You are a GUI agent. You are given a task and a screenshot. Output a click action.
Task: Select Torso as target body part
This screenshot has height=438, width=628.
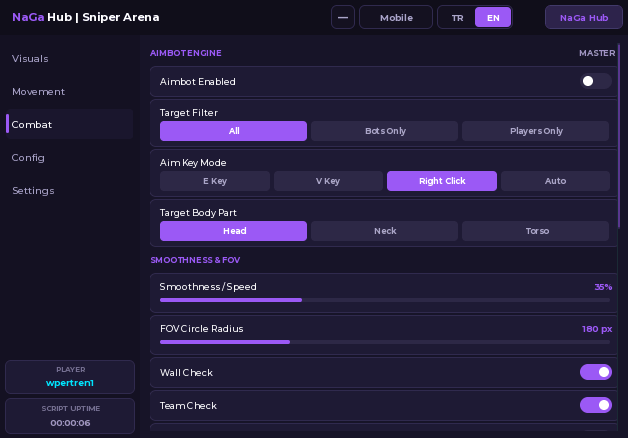pos(535,231)
